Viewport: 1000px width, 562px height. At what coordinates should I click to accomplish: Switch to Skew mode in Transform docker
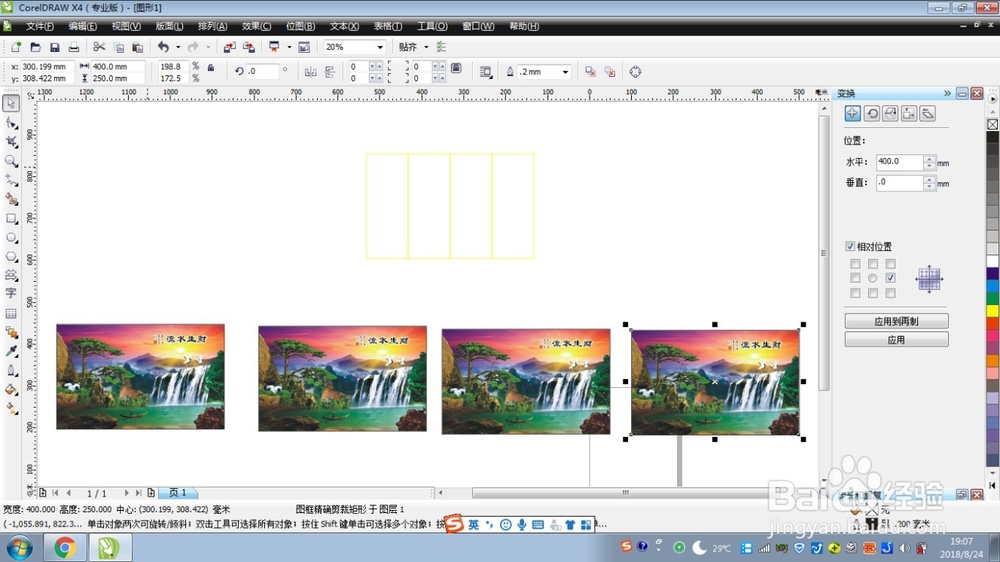(x=928, y=114)
